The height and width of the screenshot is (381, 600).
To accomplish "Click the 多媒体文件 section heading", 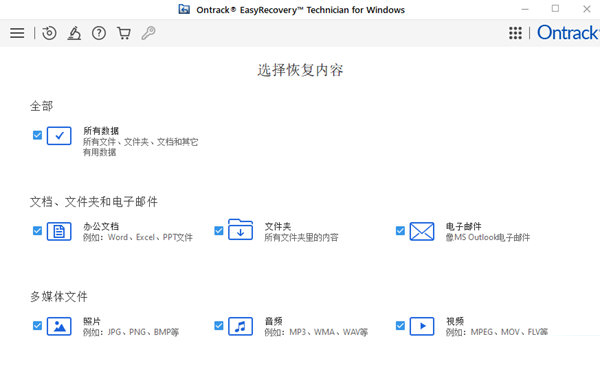I will 59,296.
